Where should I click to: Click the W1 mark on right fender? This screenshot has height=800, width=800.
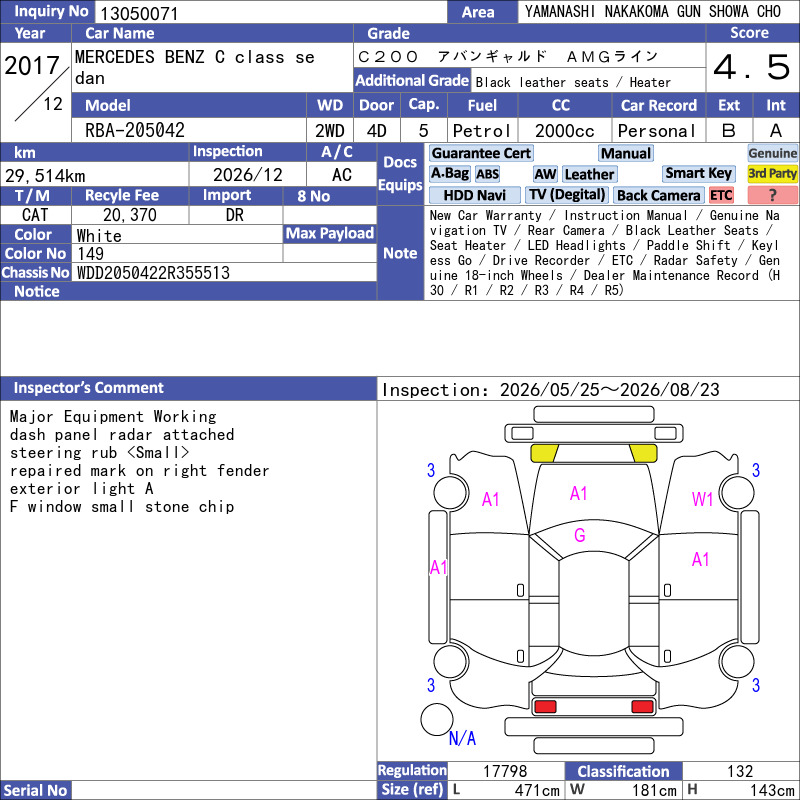tap(703, 499)
